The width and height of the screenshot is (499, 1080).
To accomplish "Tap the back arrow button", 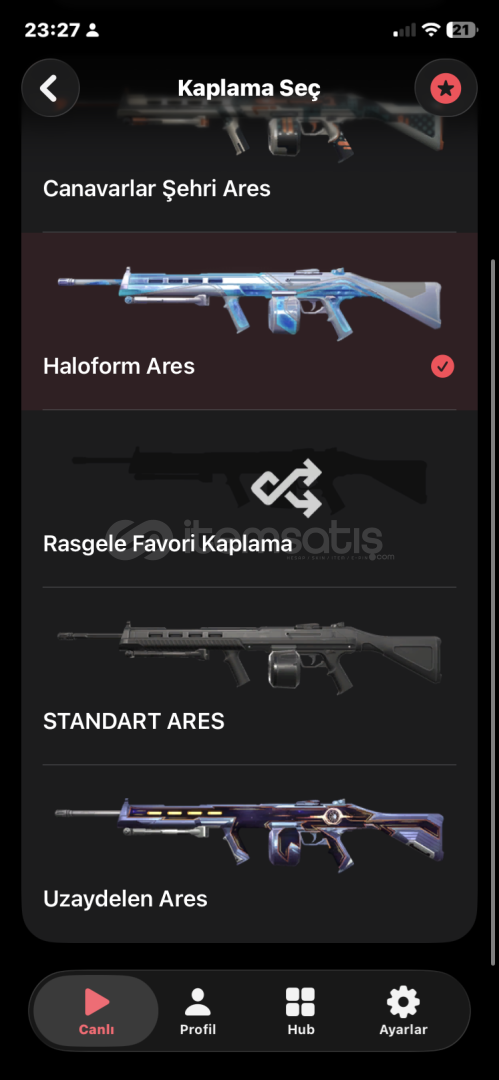I will click(50, 88).
